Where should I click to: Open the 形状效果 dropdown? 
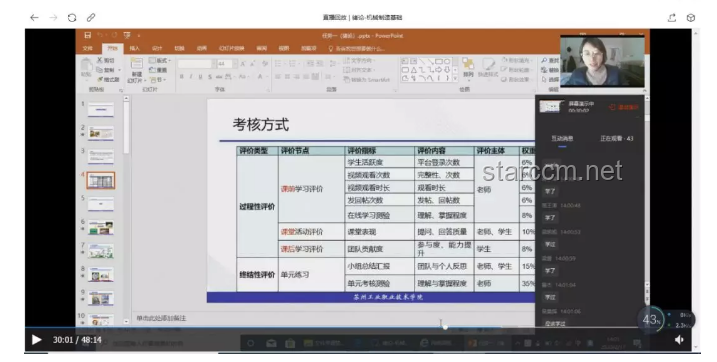517,79
